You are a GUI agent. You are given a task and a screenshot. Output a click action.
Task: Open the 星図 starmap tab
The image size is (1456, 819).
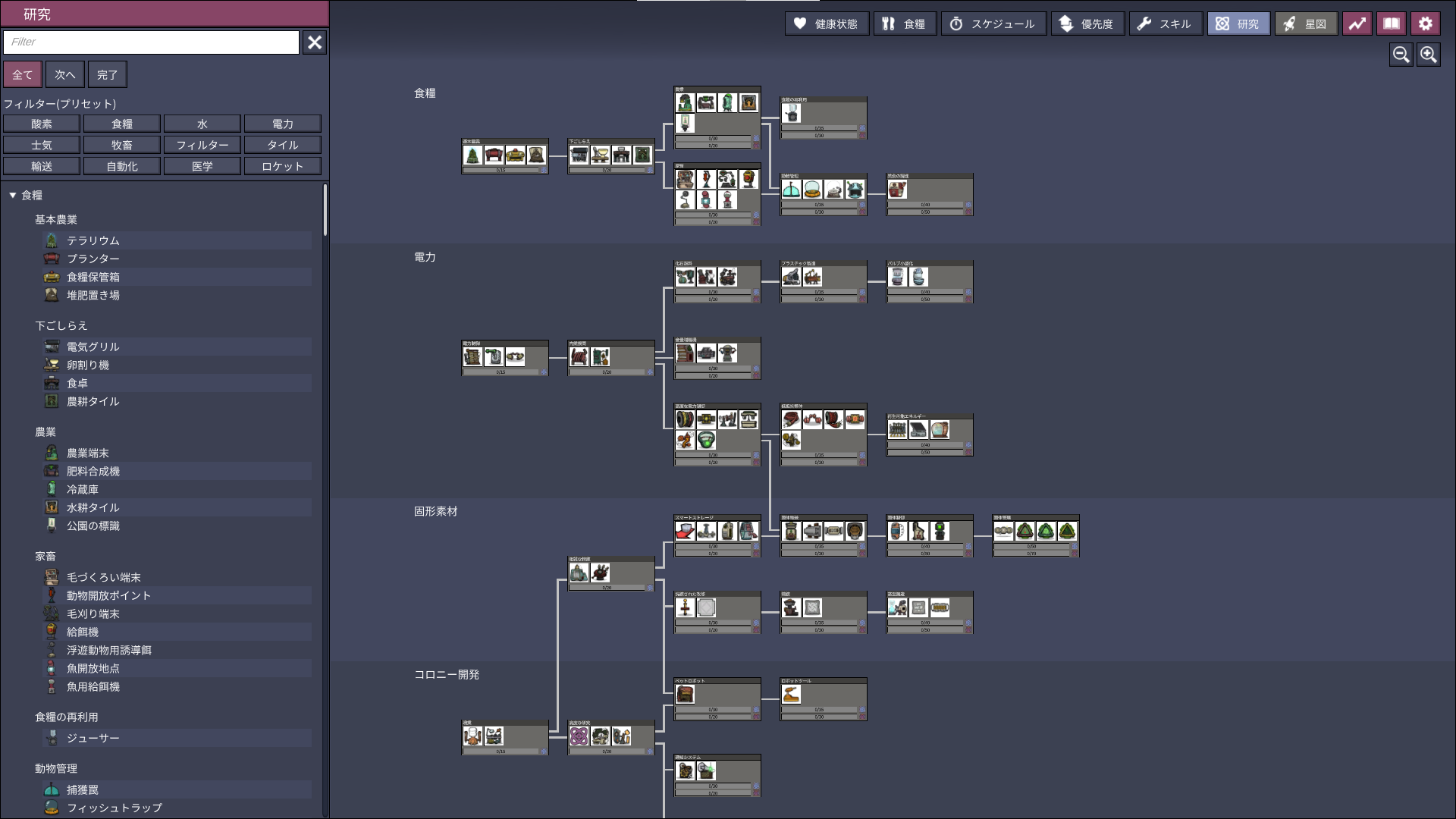click(1306, 24)
